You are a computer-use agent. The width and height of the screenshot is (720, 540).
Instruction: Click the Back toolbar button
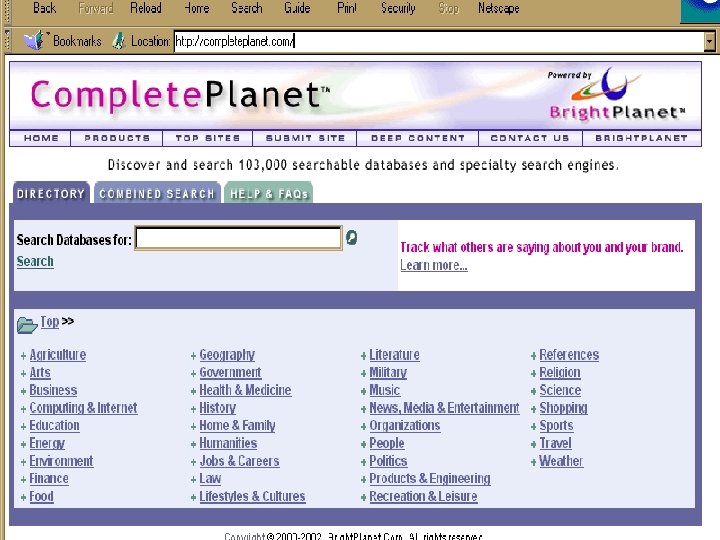point(45,8)
